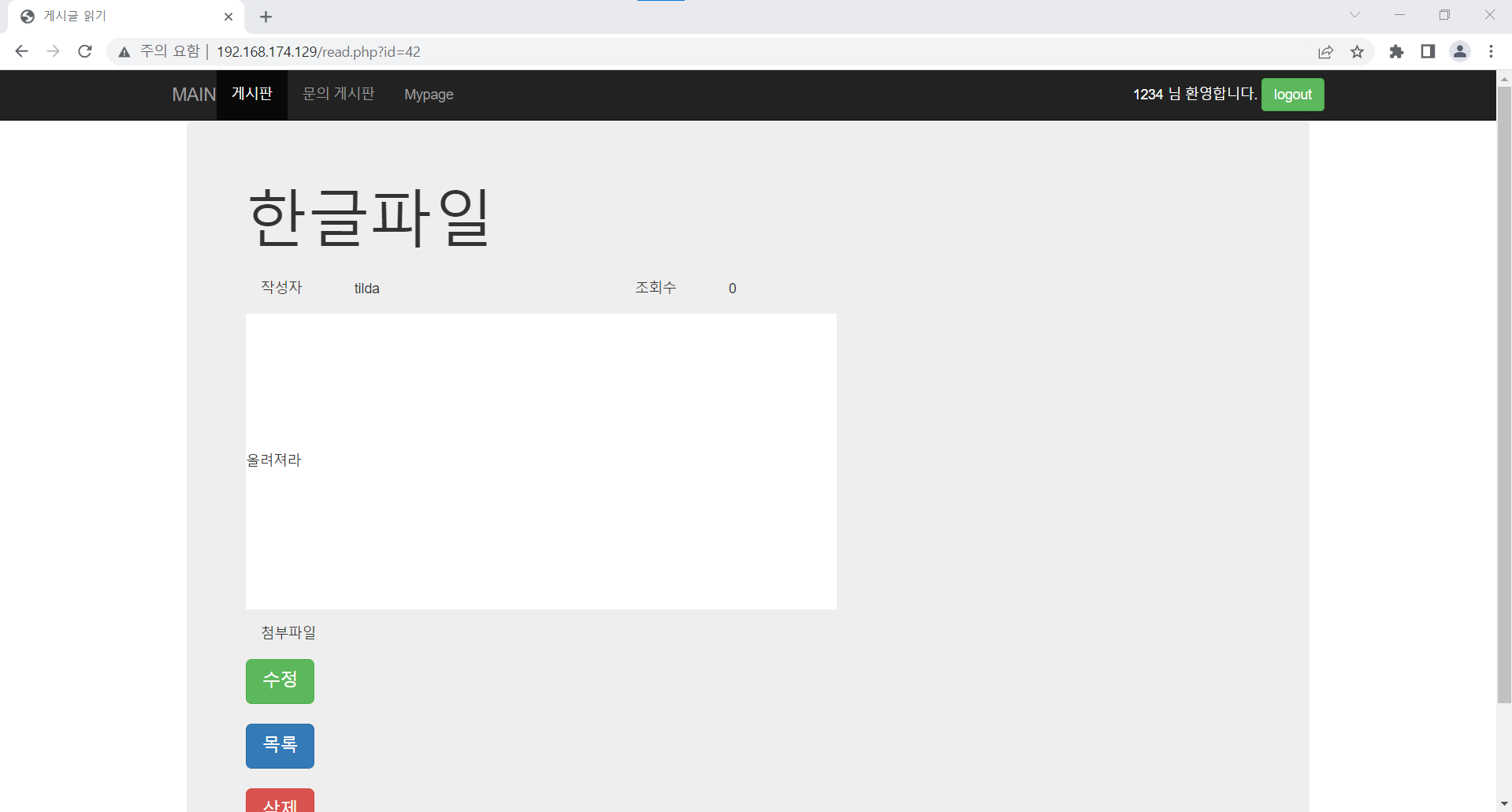Click the post body text 올려져라

(273, 460)
